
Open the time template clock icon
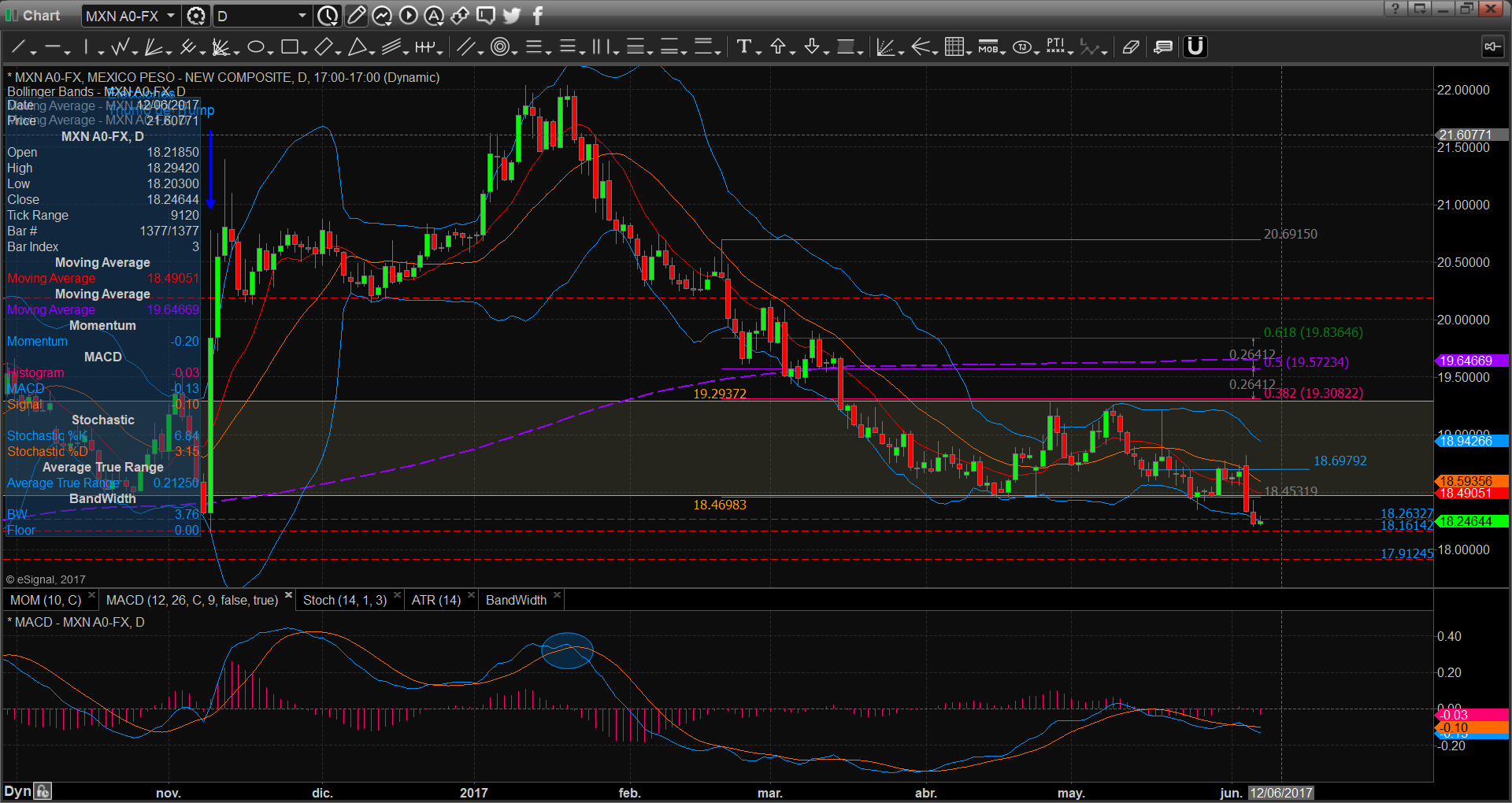[328, 16]
